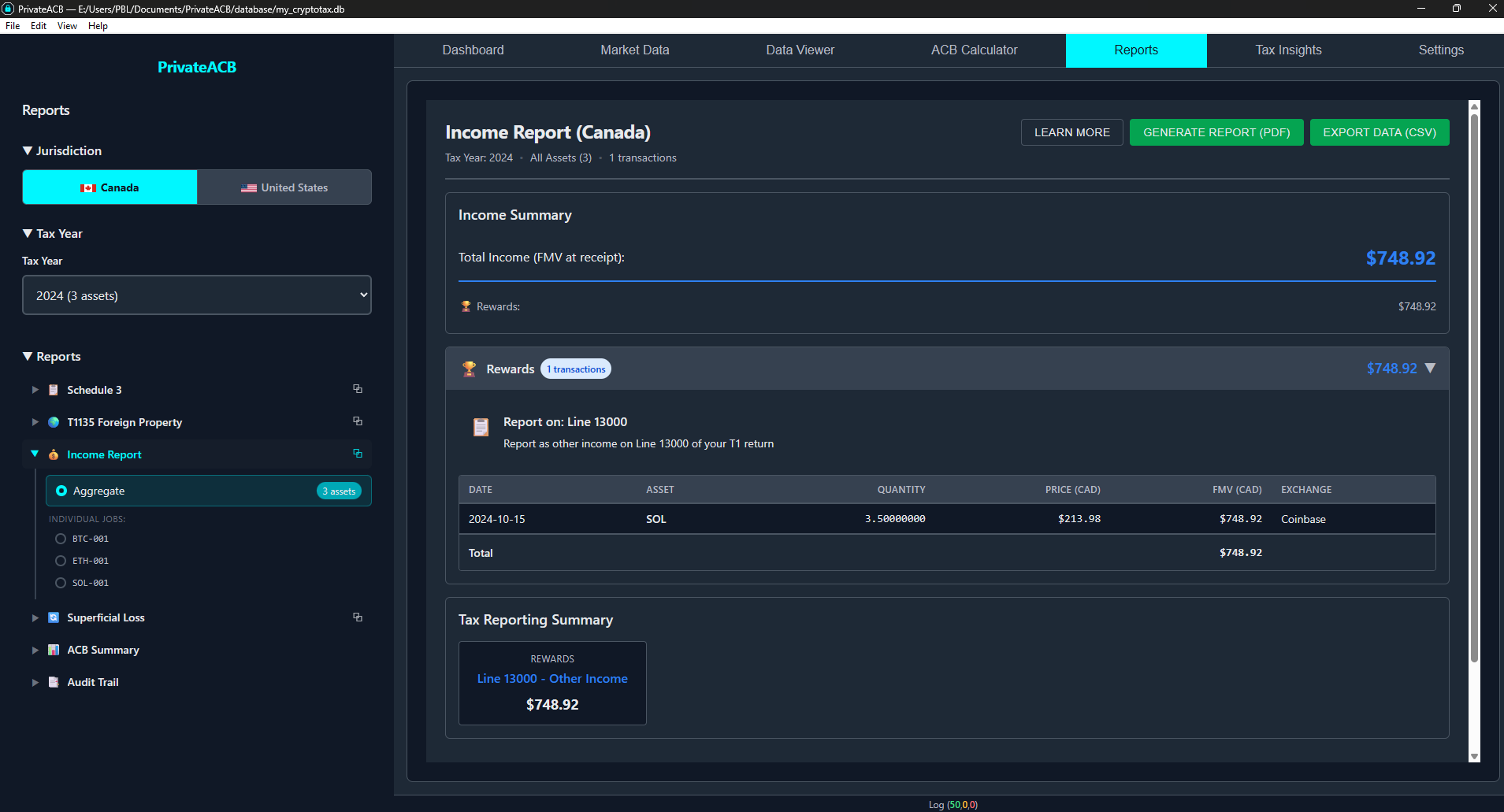Click the GENERATE REPORT (PDF) button

(1216, 132)
